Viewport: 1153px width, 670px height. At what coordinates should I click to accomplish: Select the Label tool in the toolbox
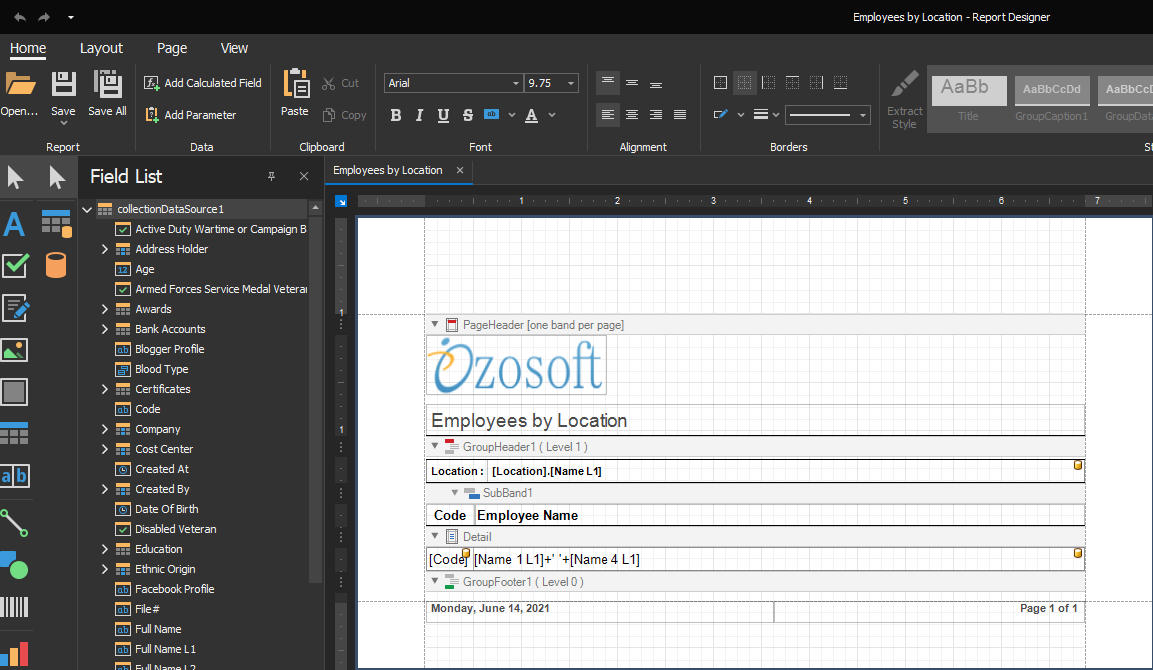(x=15, y=224)
